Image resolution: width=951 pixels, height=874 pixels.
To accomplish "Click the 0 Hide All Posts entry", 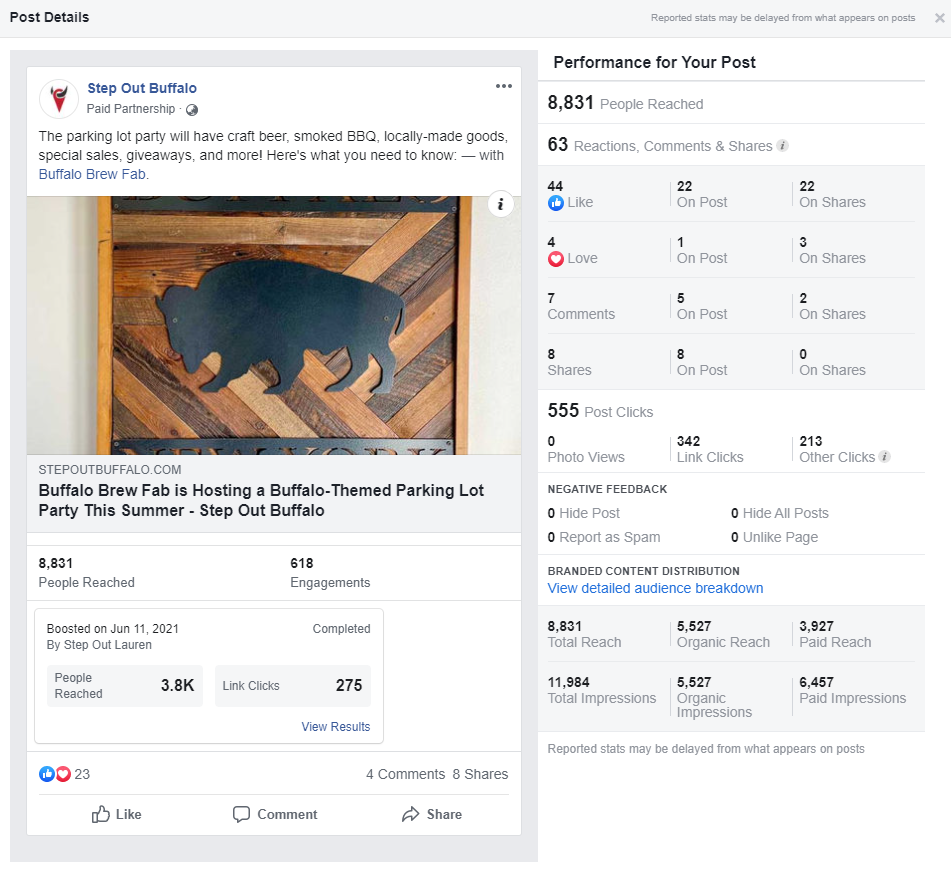I will pos(779,513).
